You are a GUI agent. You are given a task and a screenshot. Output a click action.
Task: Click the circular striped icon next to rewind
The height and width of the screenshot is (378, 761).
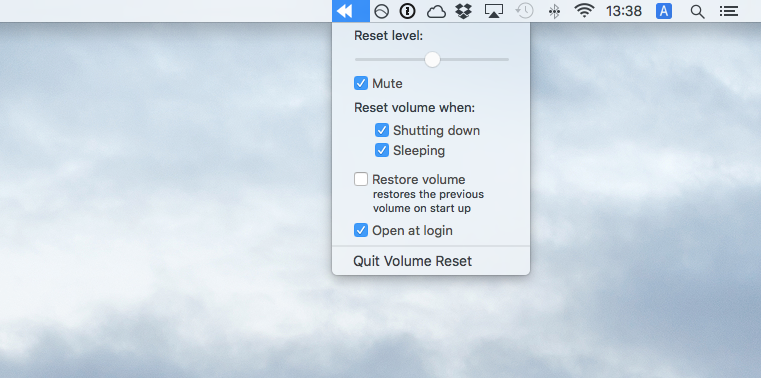[381, 12]
